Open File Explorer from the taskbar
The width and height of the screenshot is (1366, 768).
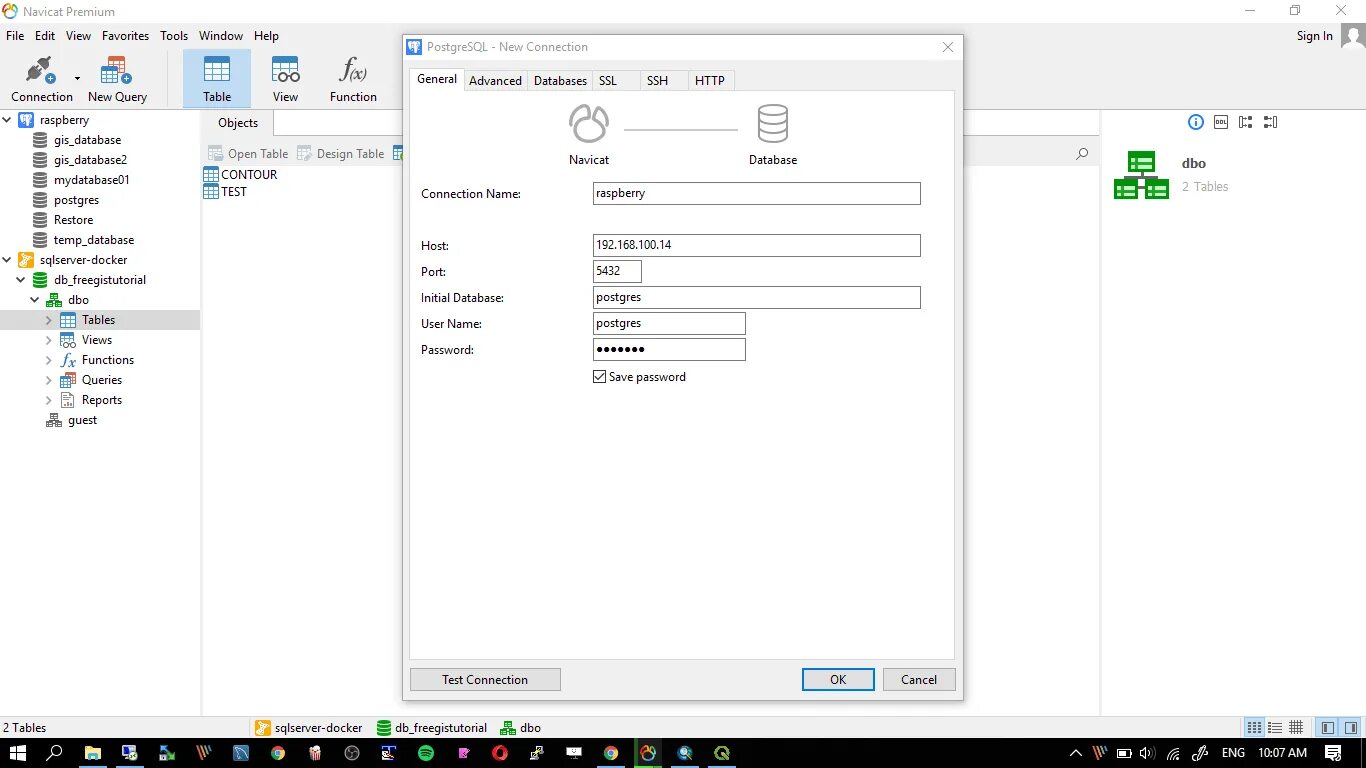pos(92,753)
